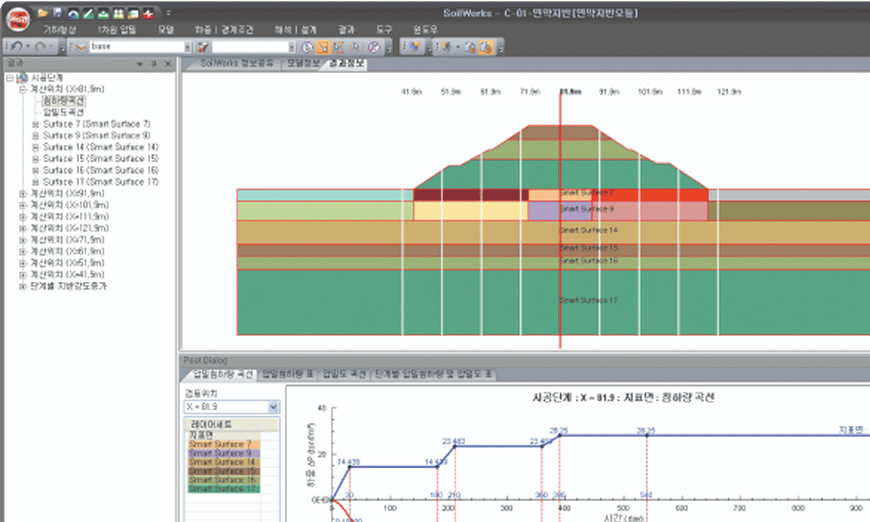Select the Smart Surface 17 green layer swatch

(224, 489)
